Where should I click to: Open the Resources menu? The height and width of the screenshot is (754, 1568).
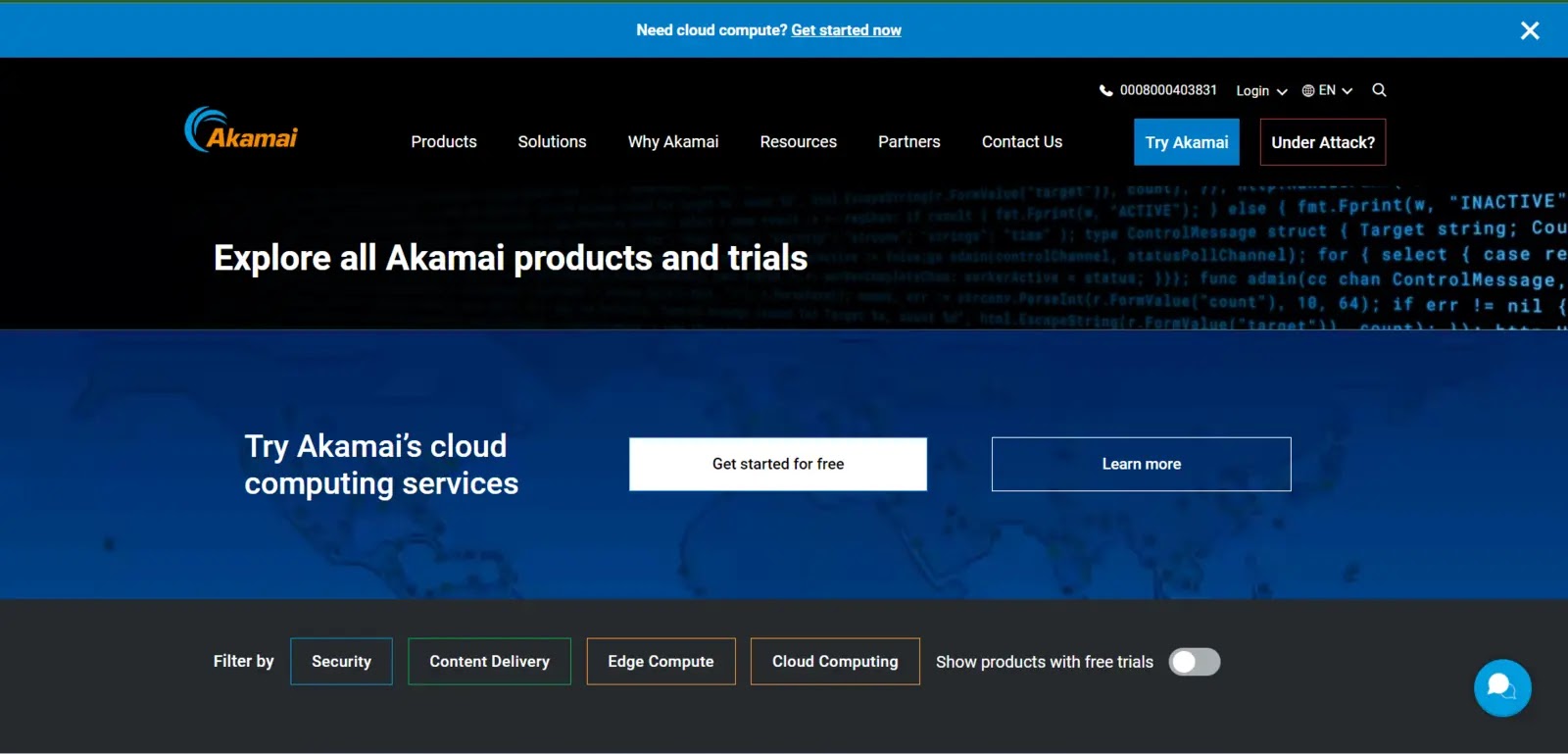(x=799, y=142)
